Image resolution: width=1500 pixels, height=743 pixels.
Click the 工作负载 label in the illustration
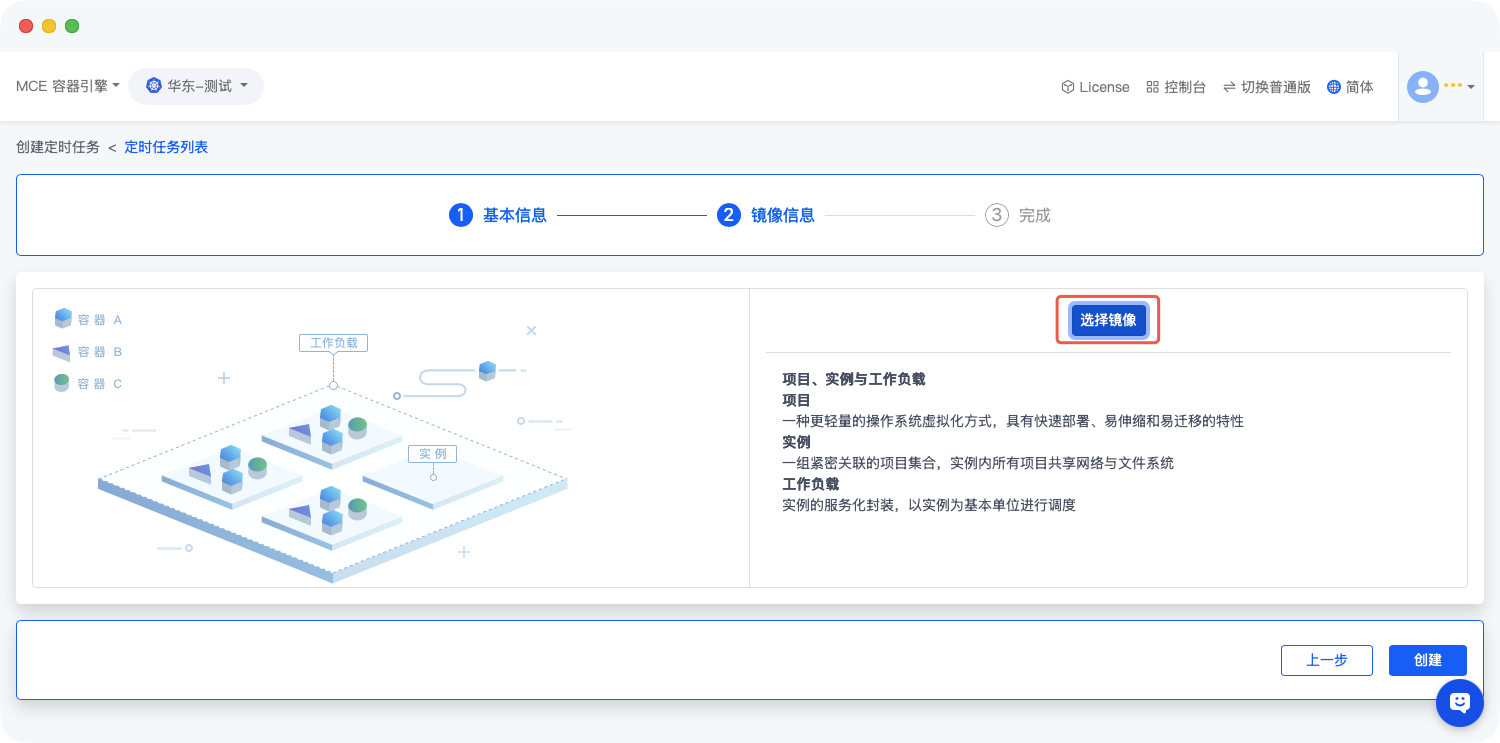(333, 343)
